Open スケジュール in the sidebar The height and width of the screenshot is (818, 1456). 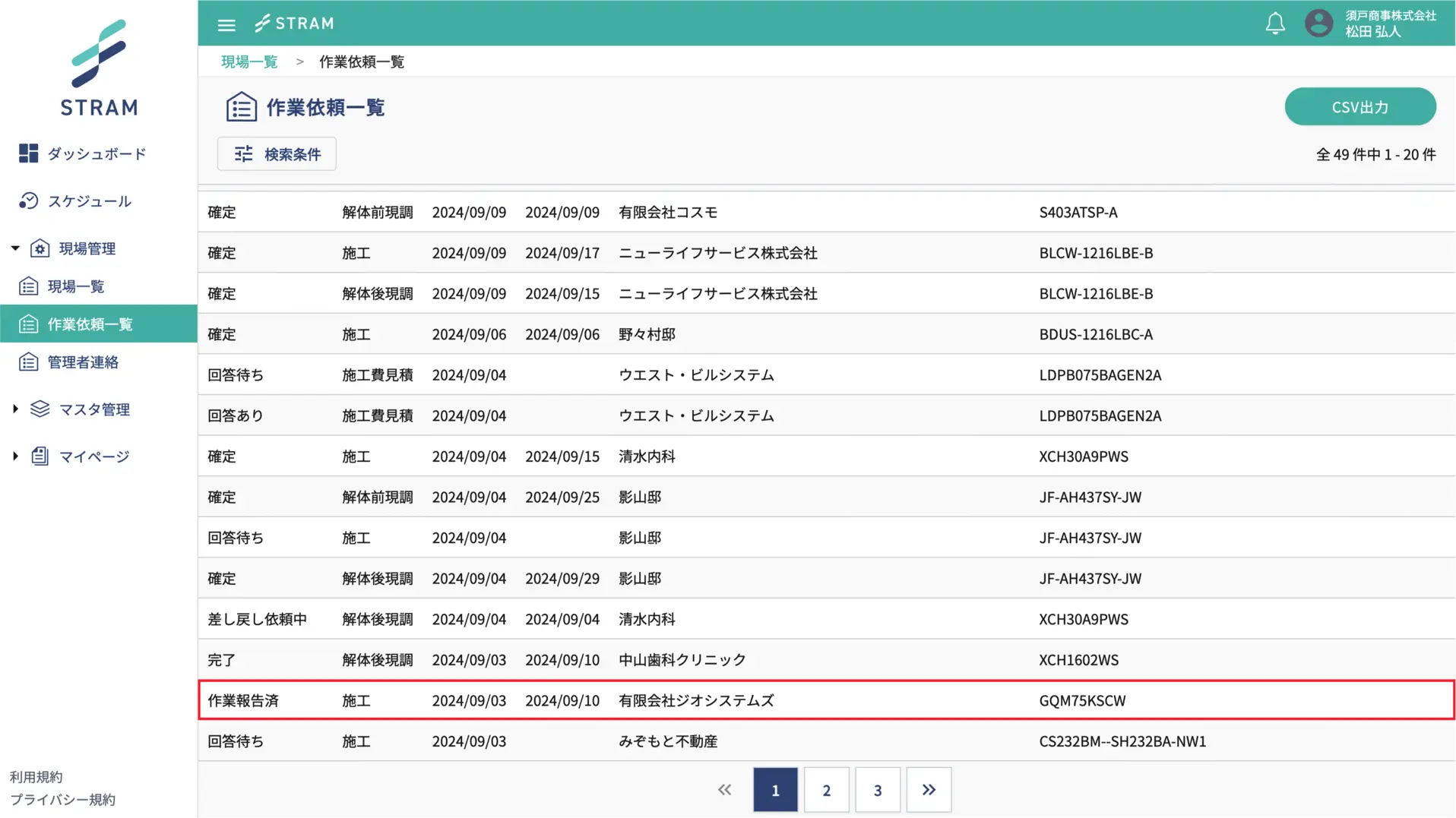[x=89, y=201]
